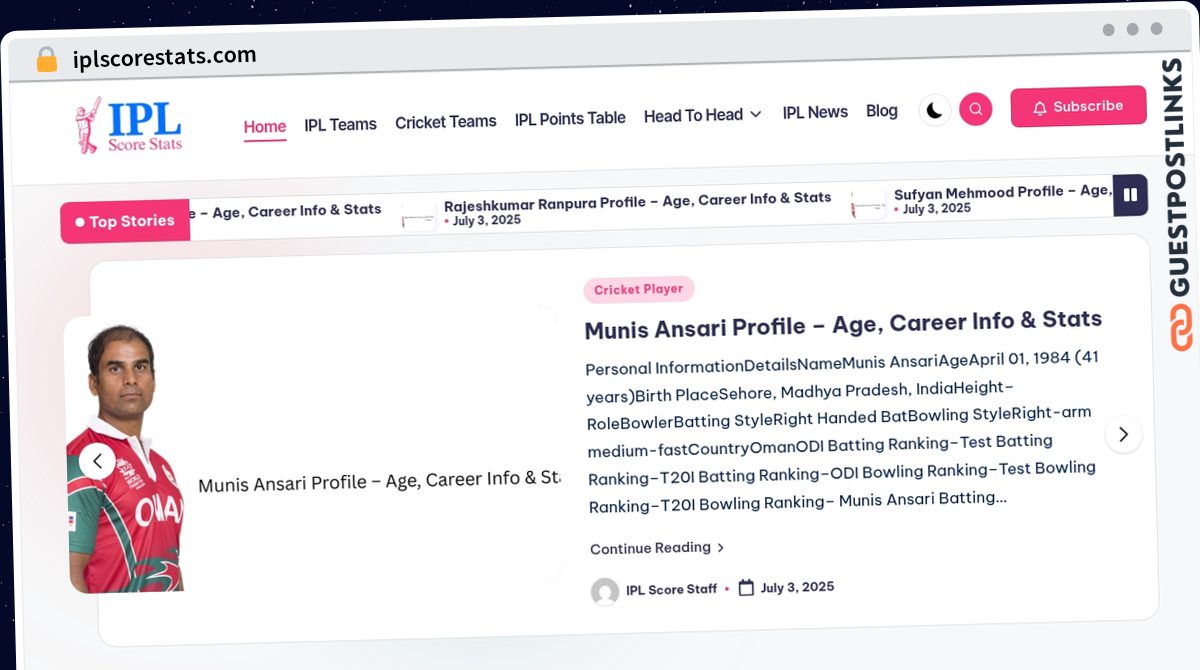Click the iplscorestats.com address bar
The image size is (1200, 670).
tap(164, 57)
